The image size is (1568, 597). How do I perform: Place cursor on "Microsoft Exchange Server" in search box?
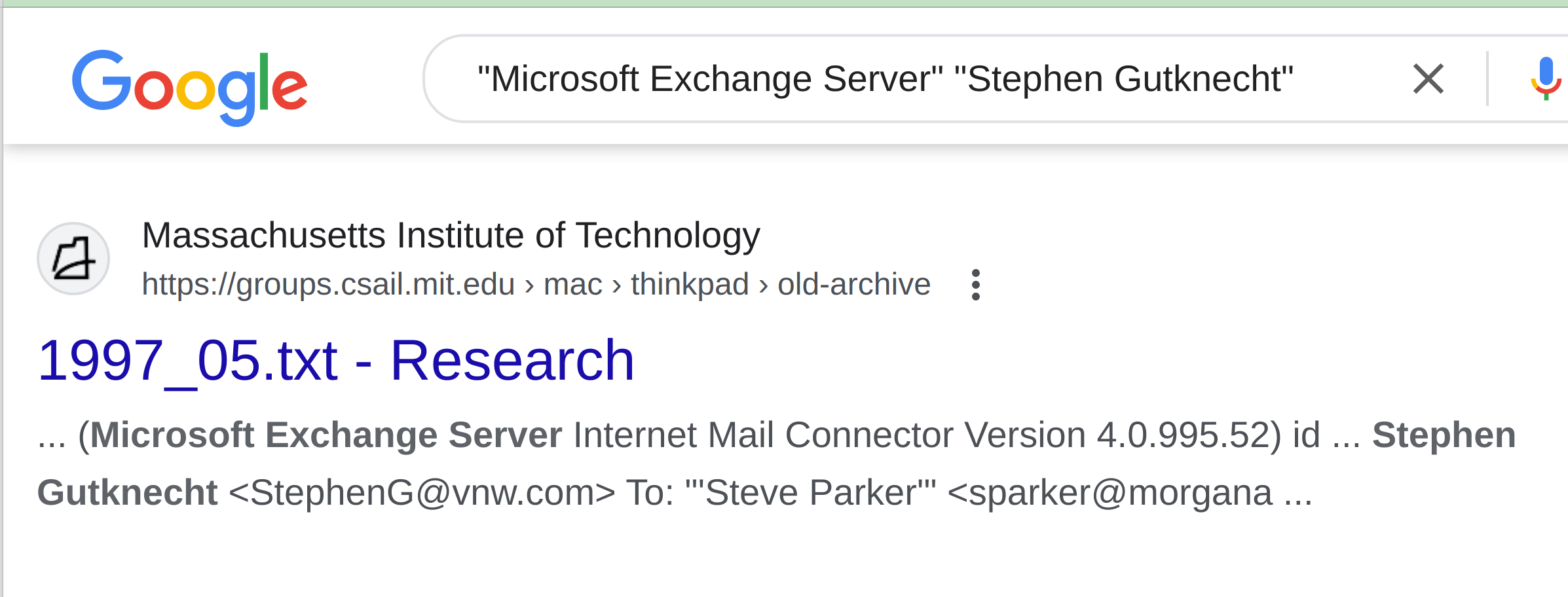pyautogui.click(x=711, y=79)
